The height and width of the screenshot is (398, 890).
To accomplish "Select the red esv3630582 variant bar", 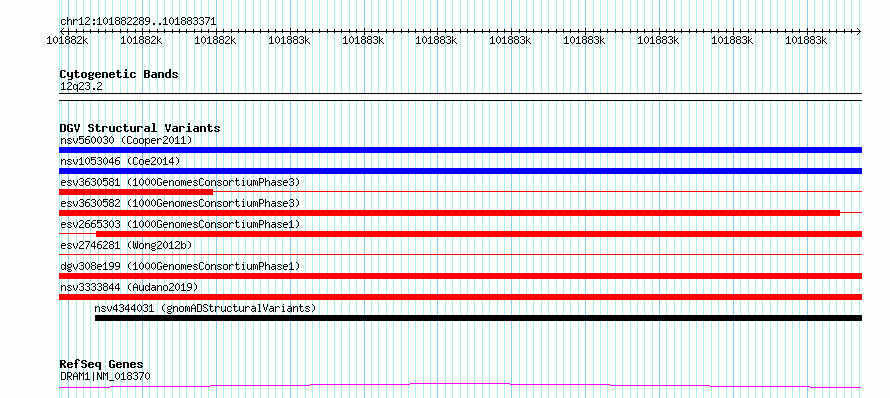I will [x=449, y=213].
